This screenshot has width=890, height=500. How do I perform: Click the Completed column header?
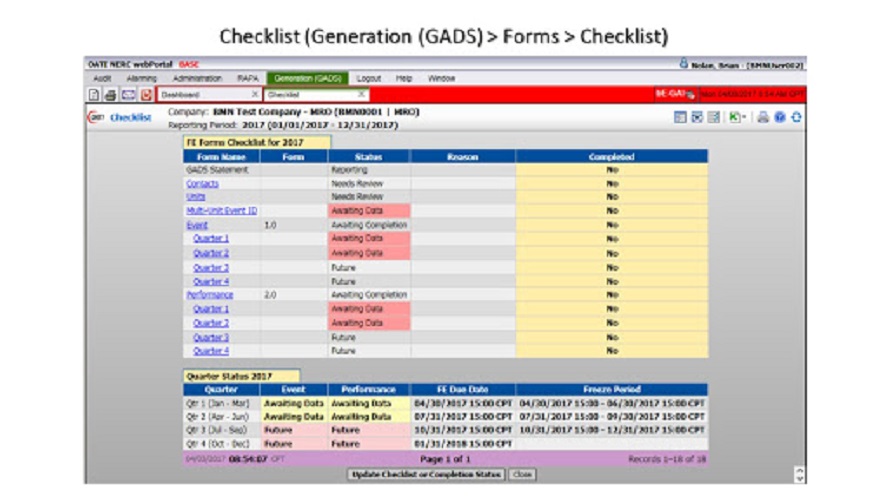(612, 157)
